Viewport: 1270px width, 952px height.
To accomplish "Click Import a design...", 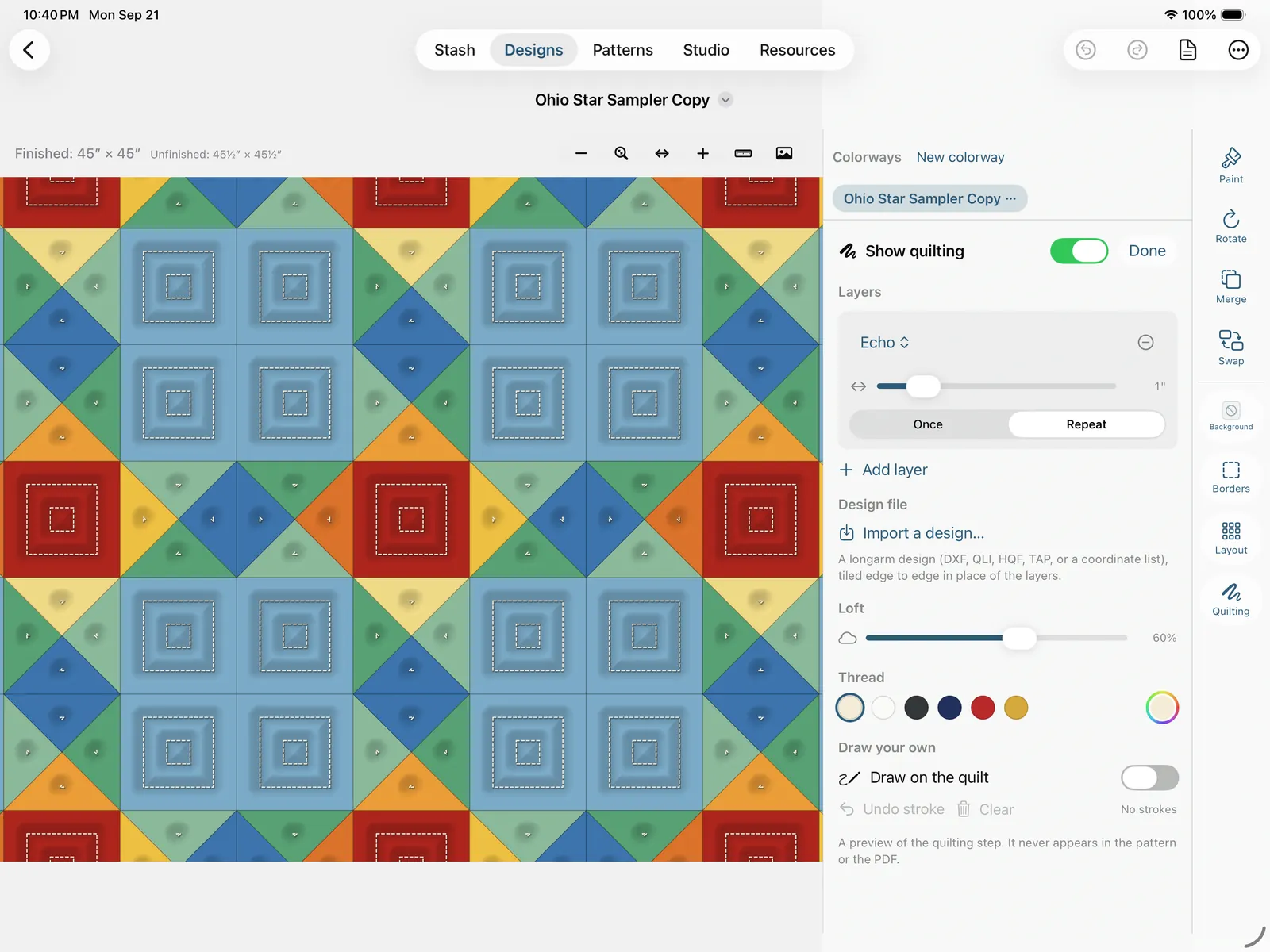I will coord(912,533).
